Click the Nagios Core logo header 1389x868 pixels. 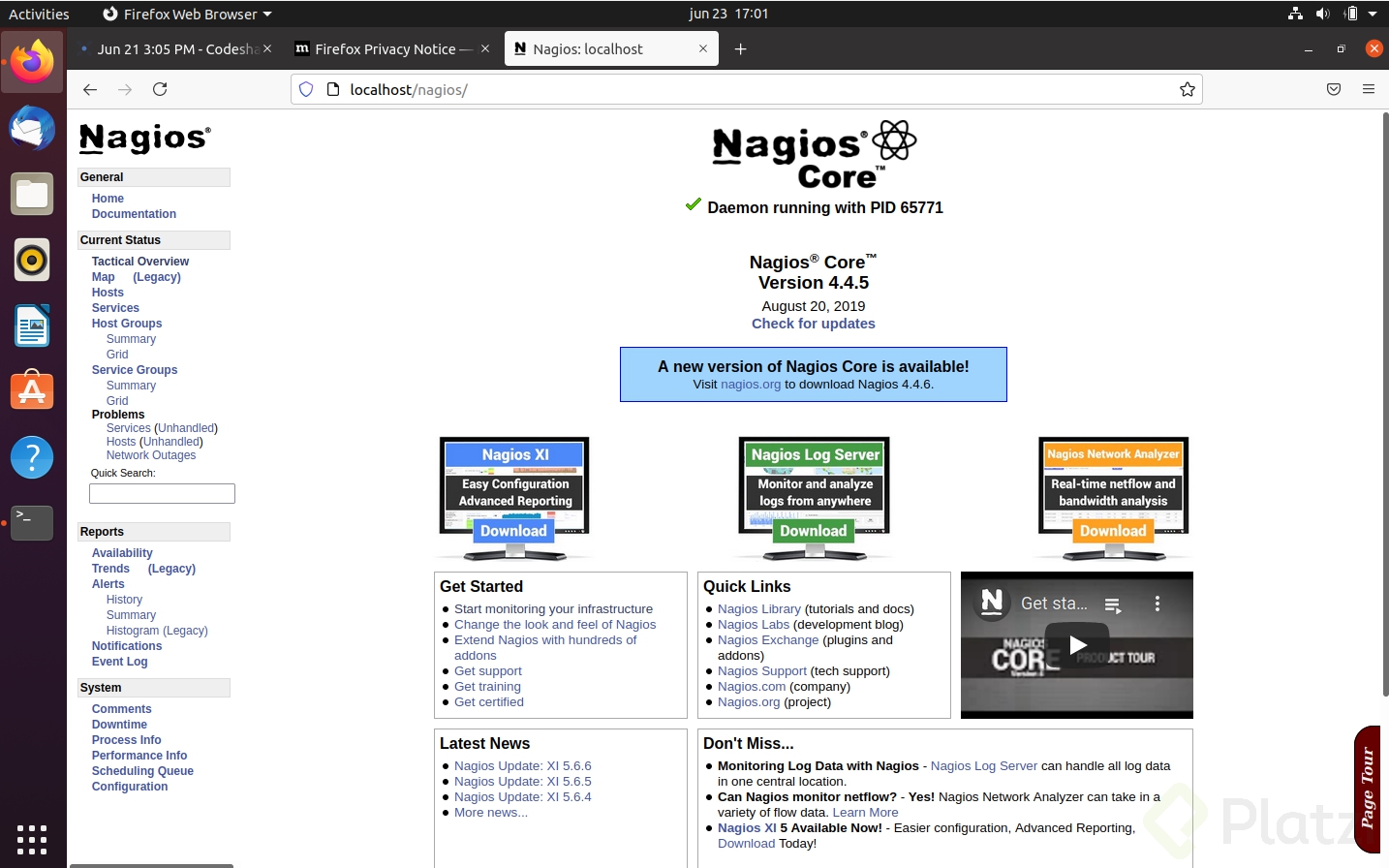click(814, 155)
